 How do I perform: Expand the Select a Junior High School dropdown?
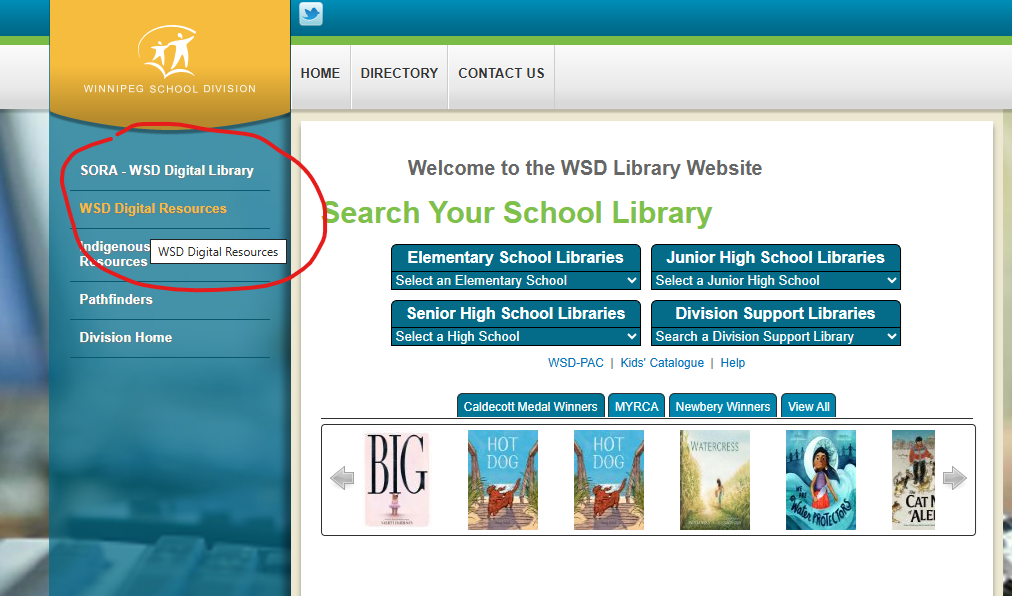click(775, 281)
